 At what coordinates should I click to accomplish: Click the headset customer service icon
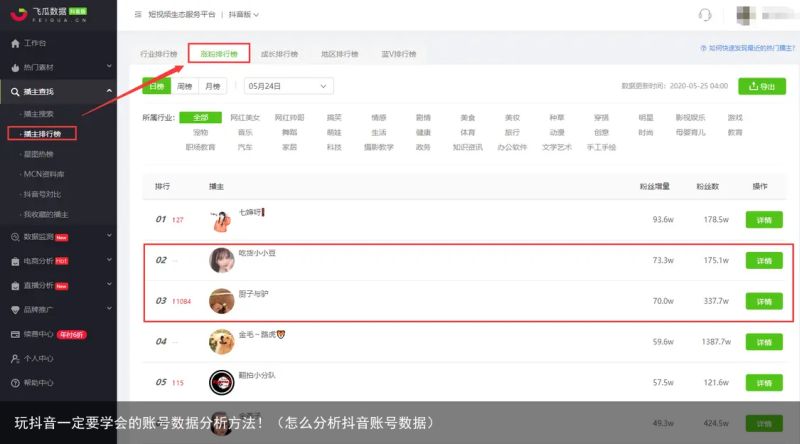pyautogui.click(x=705, y=15)
